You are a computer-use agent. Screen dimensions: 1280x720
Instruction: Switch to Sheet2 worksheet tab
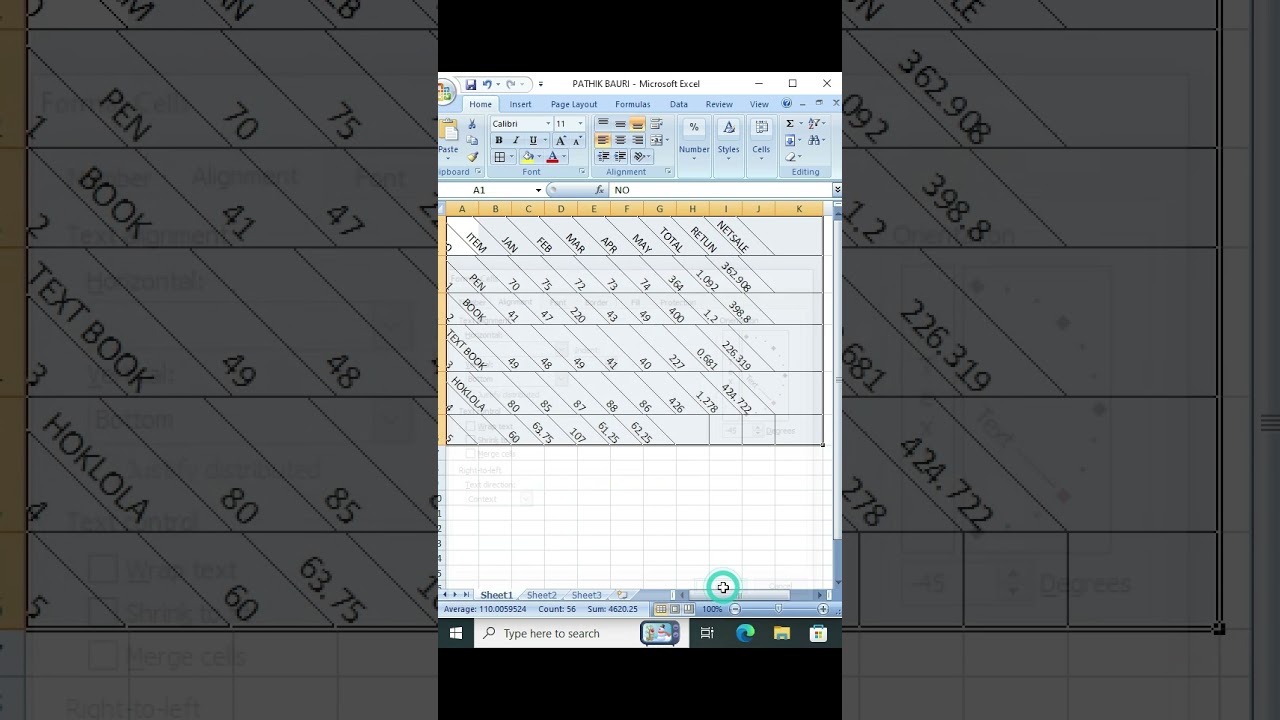click(x=541, y=595)
